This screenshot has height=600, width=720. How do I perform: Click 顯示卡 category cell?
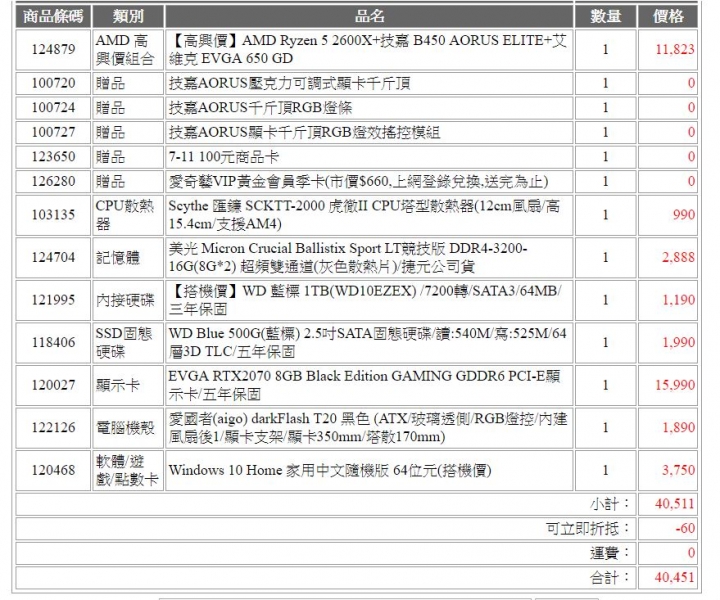[x=128, y=385]
